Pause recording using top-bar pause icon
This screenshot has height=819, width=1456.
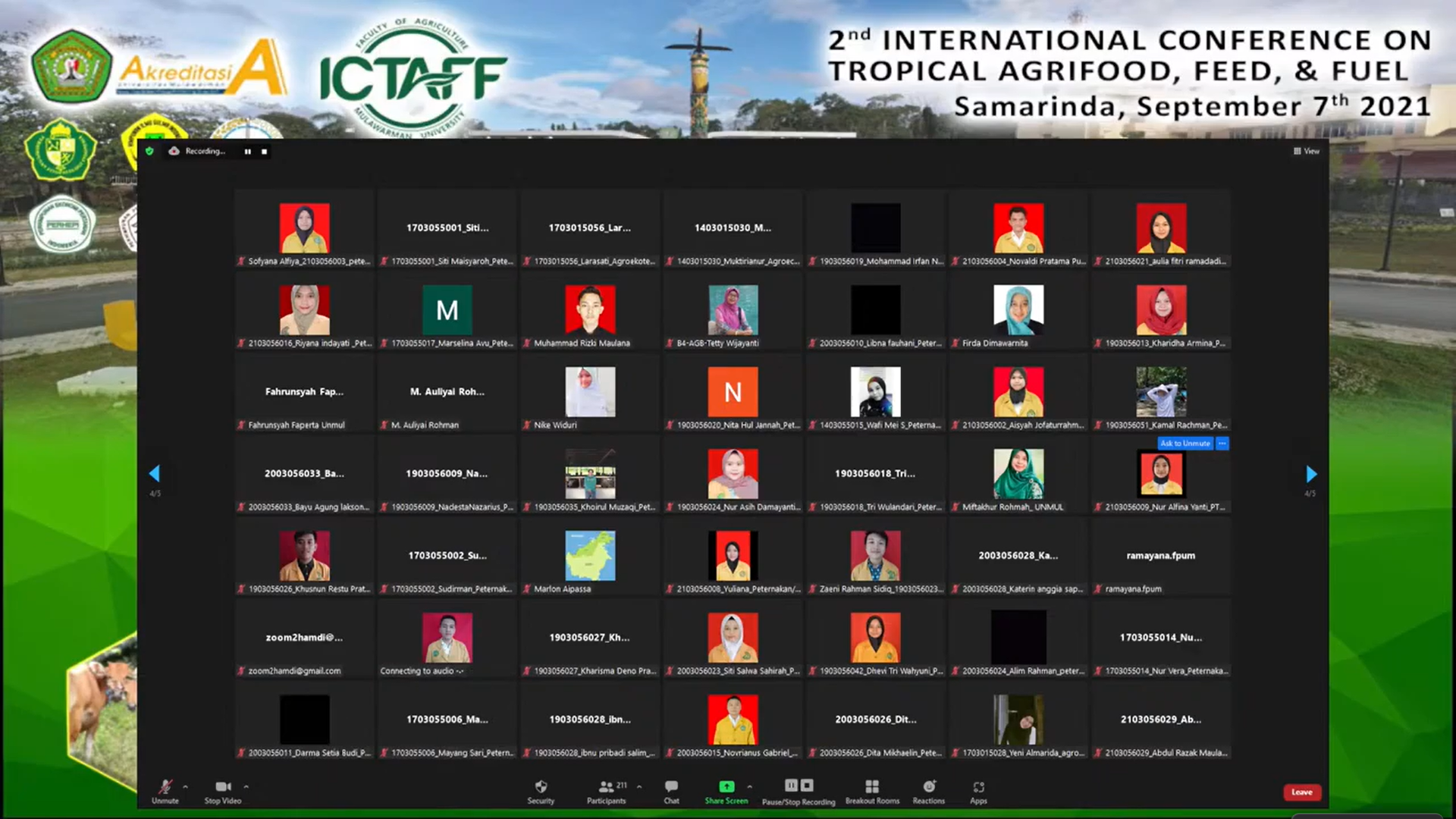tap(247, 152)
